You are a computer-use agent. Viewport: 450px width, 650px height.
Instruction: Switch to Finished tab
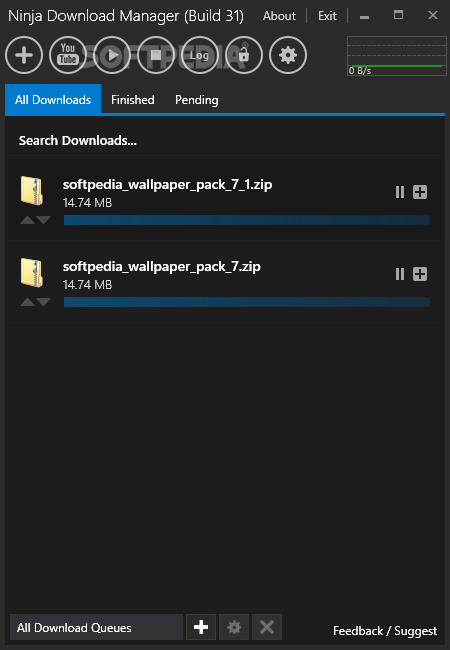click(x=133, y=100)
